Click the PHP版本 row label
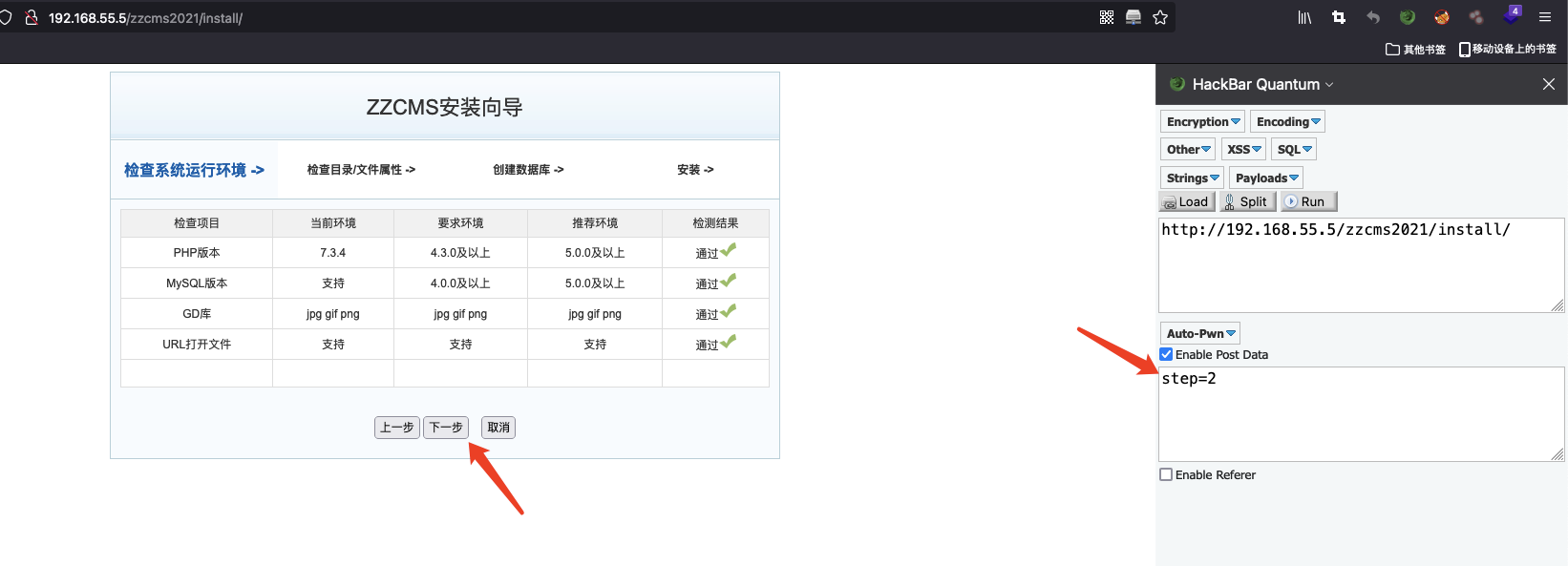The width and height of the screenshot is (1568, 566). (x=197, y=253)
